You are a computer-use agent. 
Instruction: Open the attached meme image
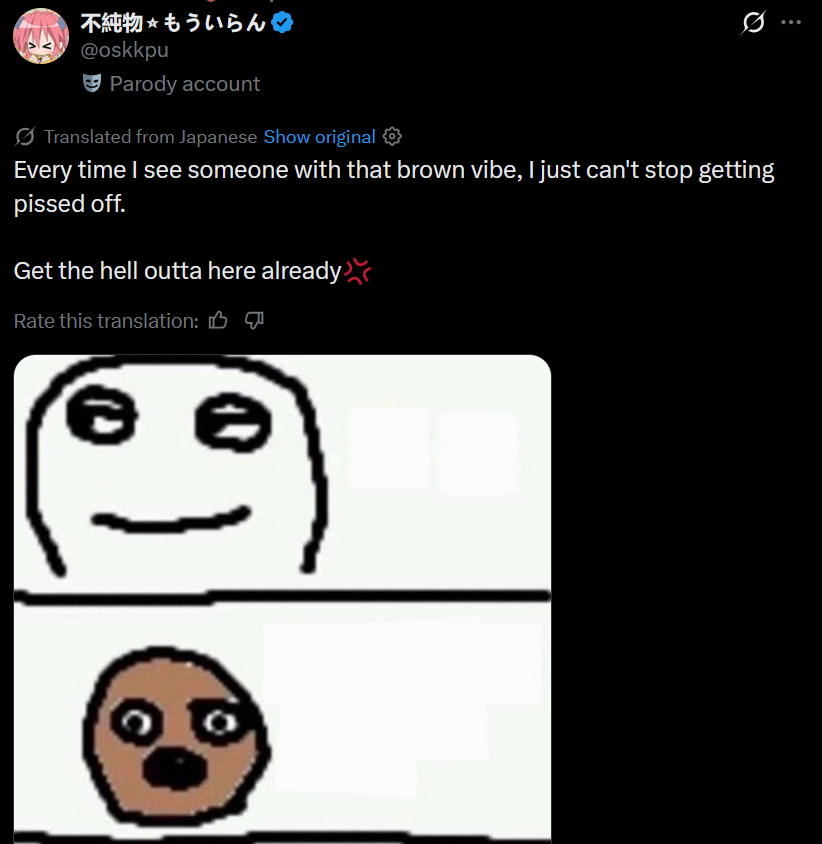click(282, 599)
